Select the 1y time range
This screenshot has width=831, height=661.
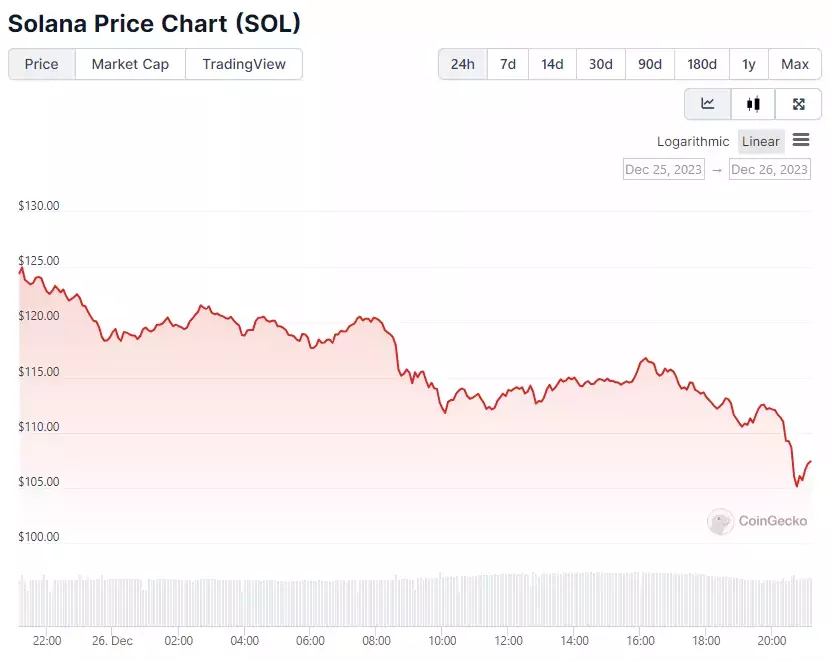click(x=748, y=64)
